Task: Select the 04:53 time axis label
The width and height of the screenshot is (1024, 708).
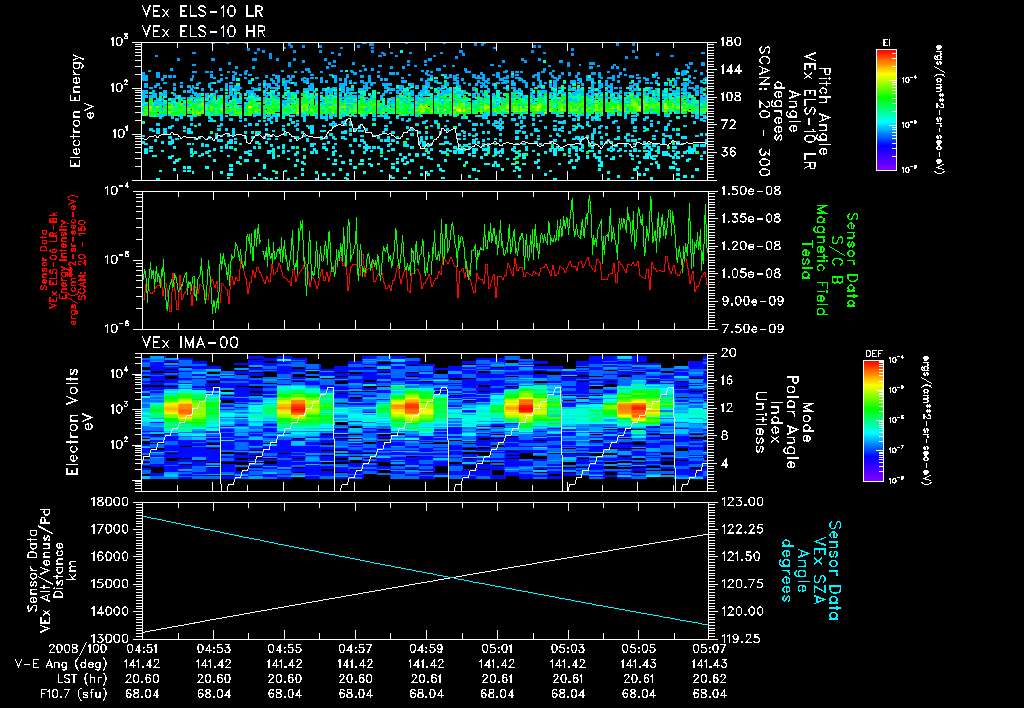Action: pyautogui.click(x=214, y=649)
